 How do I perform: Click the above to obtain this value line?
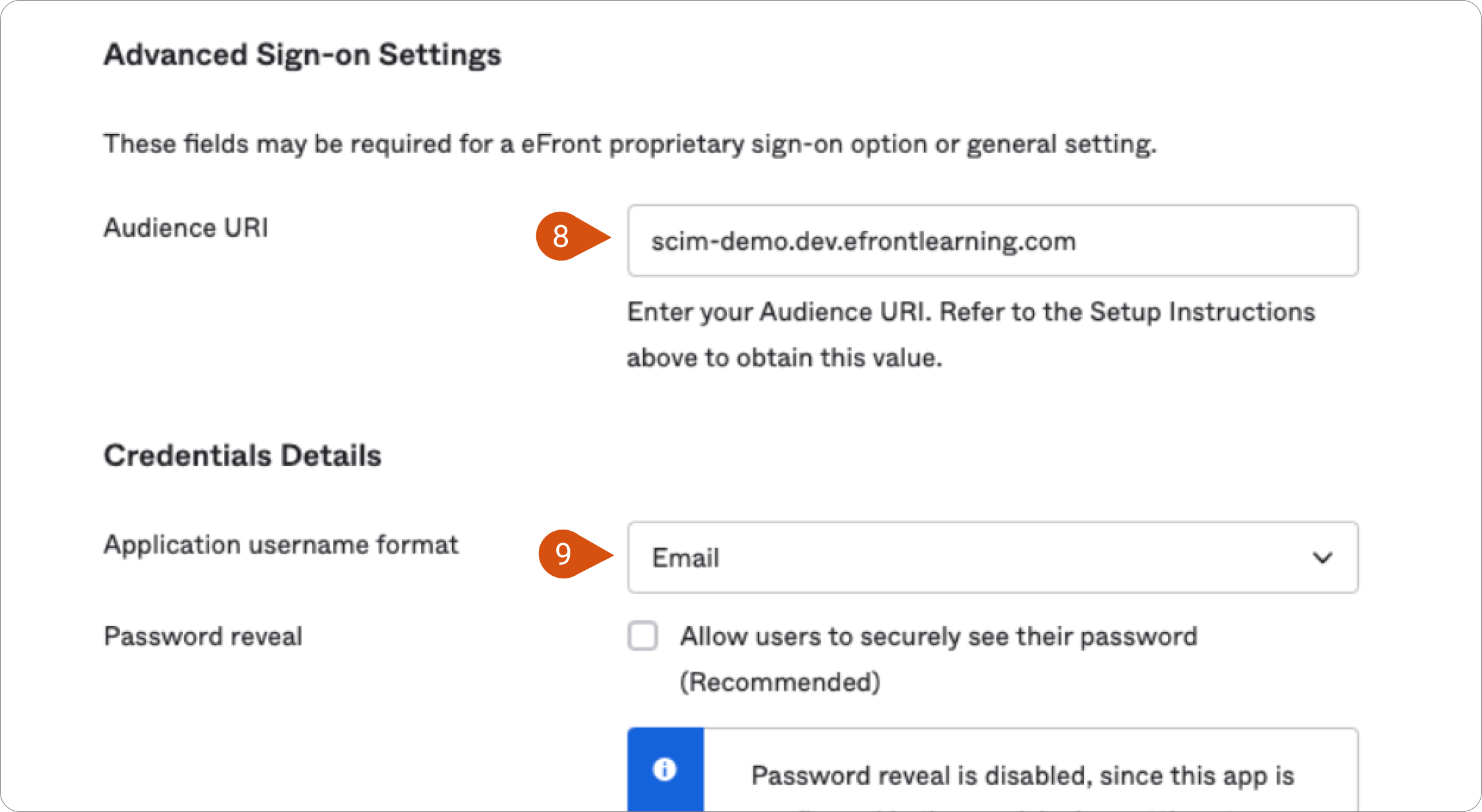pos(785,358)
